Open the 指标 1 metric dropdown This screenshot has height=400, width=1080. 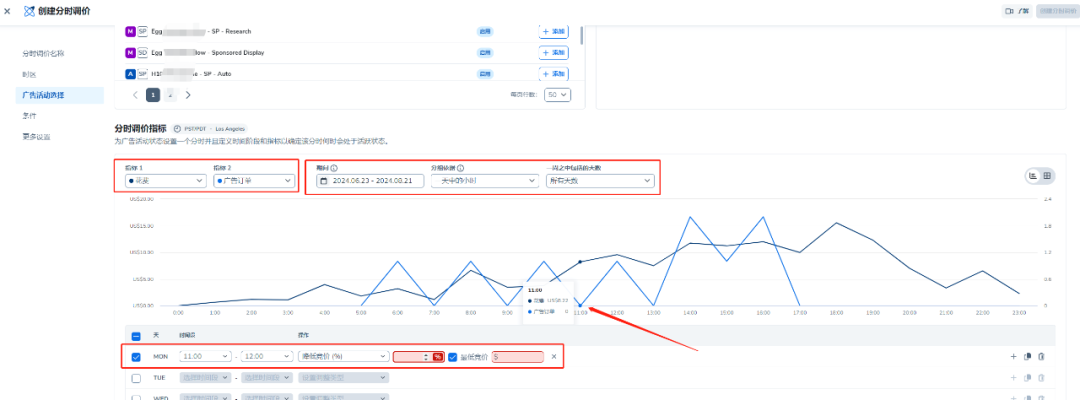click(165, 180)
